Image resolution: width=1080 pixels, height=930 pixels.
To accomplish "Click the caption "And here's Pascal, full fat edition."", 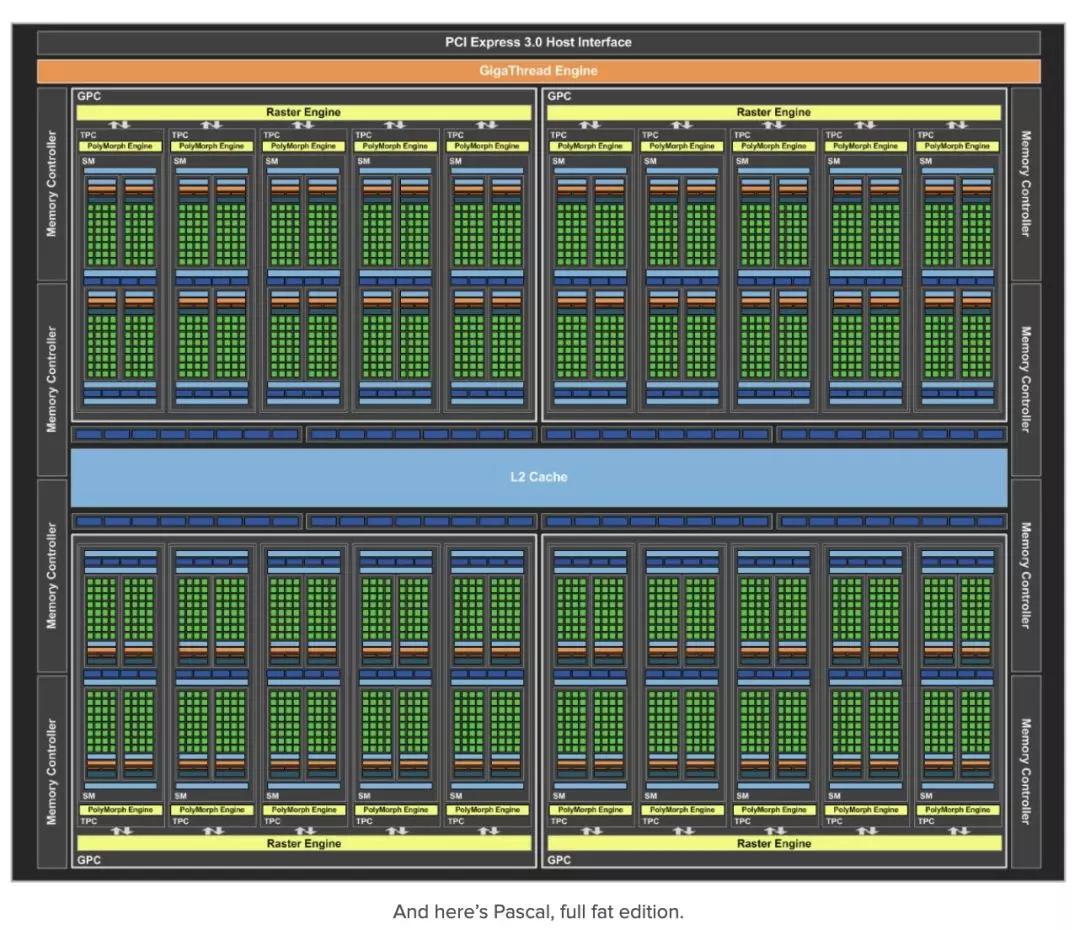I will pos(539,911).
